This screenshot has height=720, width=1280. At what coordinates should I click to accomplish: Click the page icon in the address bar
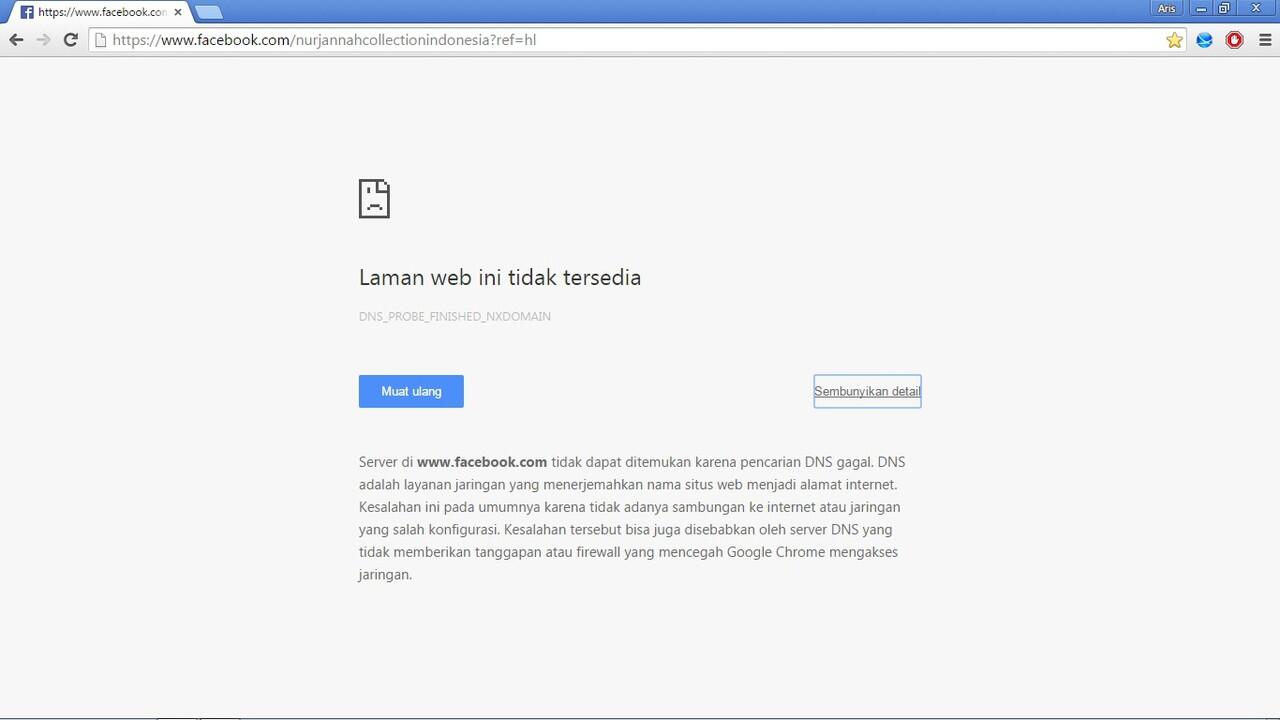100,40
